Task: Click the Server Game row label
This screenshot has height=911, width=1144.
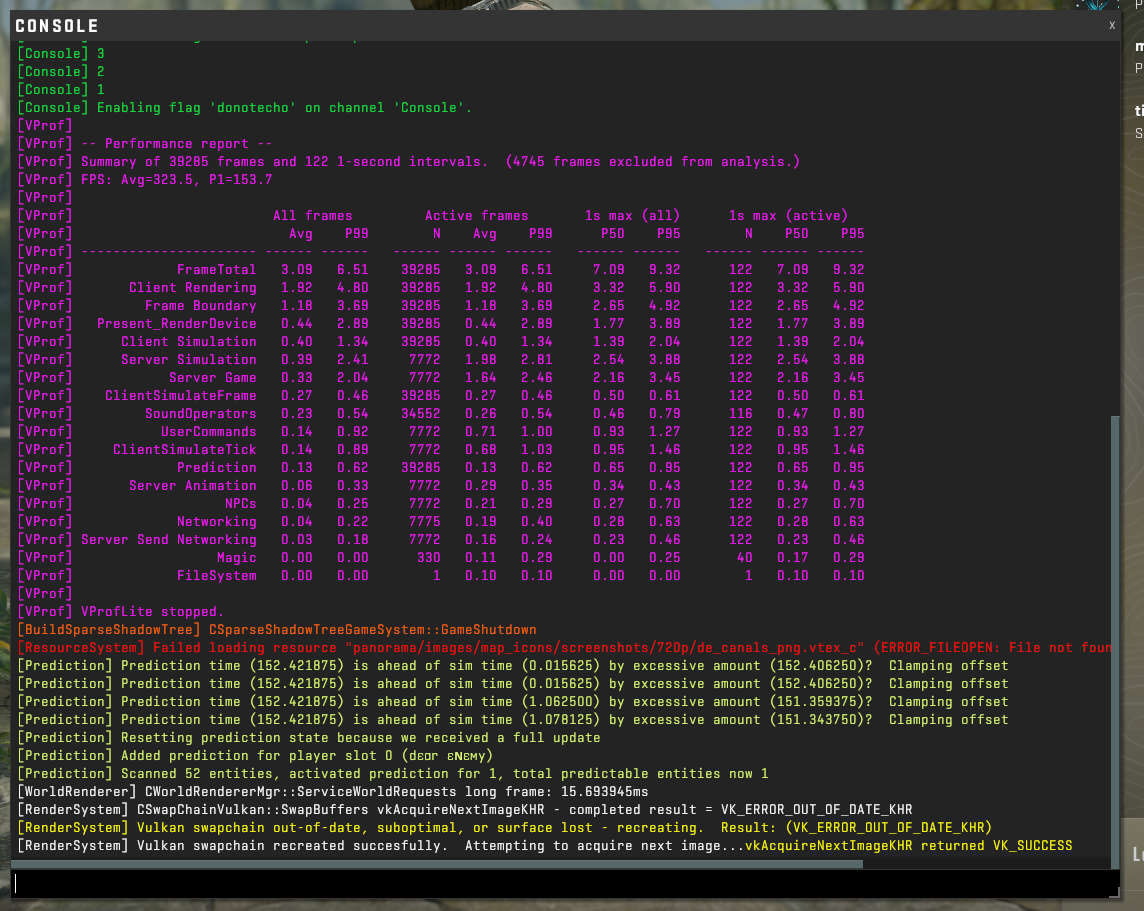Action: coord(212,378)
